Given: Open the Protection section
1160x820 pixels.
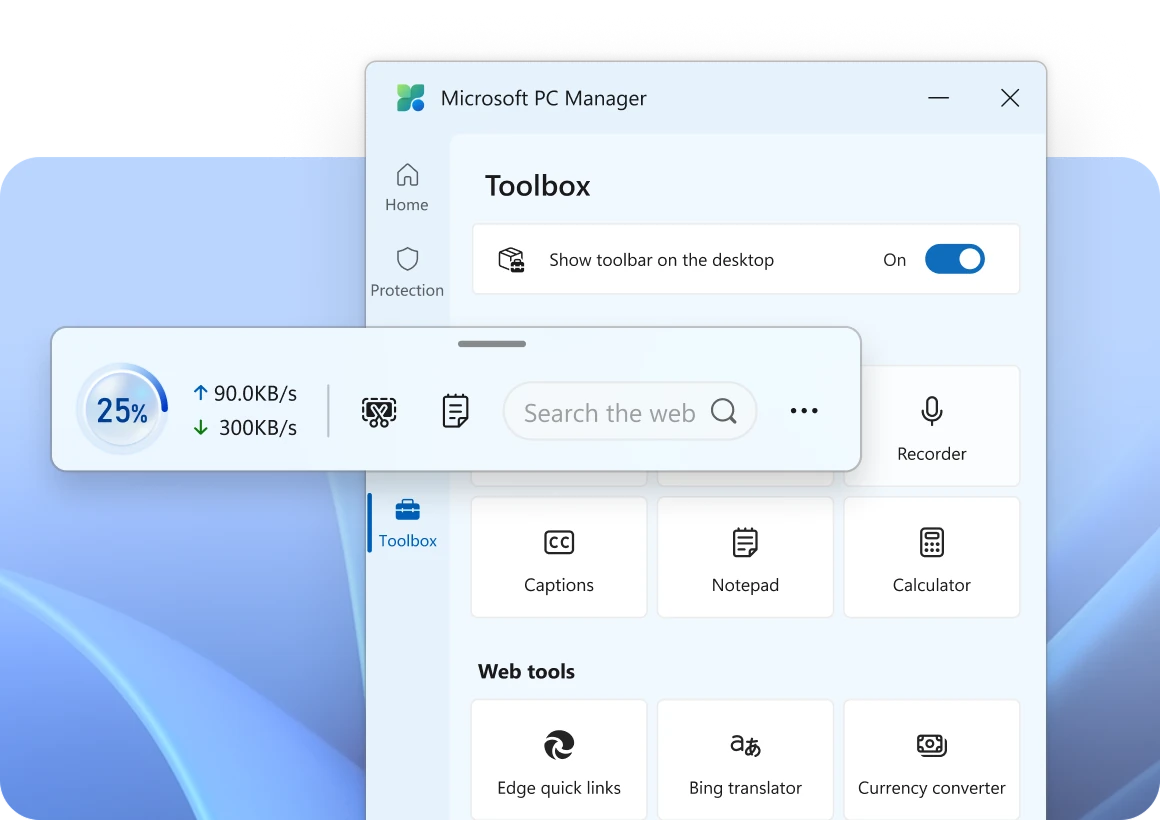Looking at the screenshot, I should (406, 271).
